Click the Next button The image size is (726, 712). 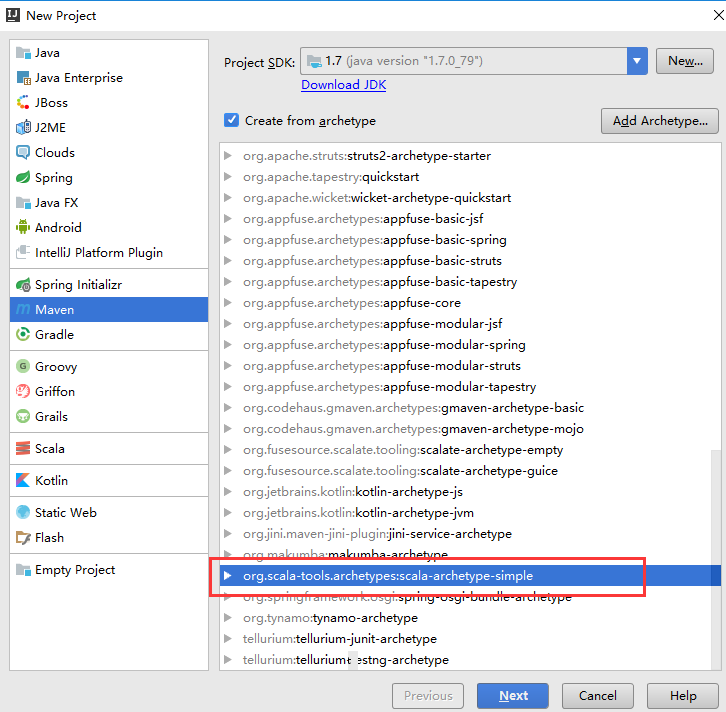[513, 696]
